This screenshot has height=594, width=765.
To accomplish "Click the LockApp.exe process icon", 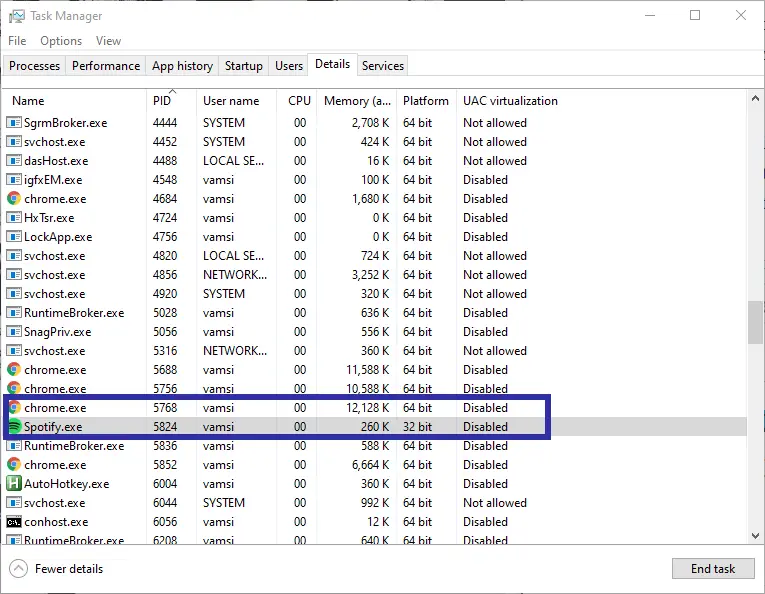I will [x=14, y=237].
